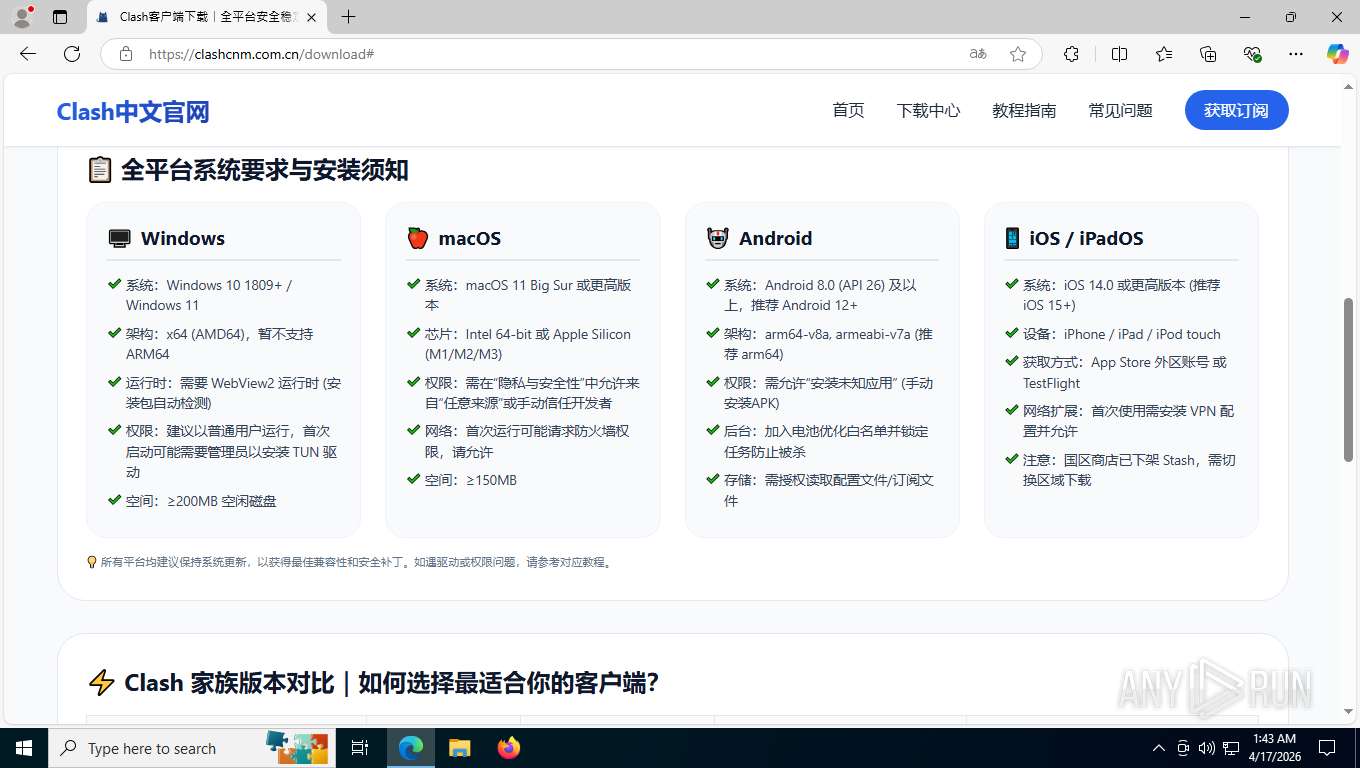1360x768 pixels.
Task: Click text 获取方式：App Store 外区账号 或 TestFlight
Action: pos(1125,372)
